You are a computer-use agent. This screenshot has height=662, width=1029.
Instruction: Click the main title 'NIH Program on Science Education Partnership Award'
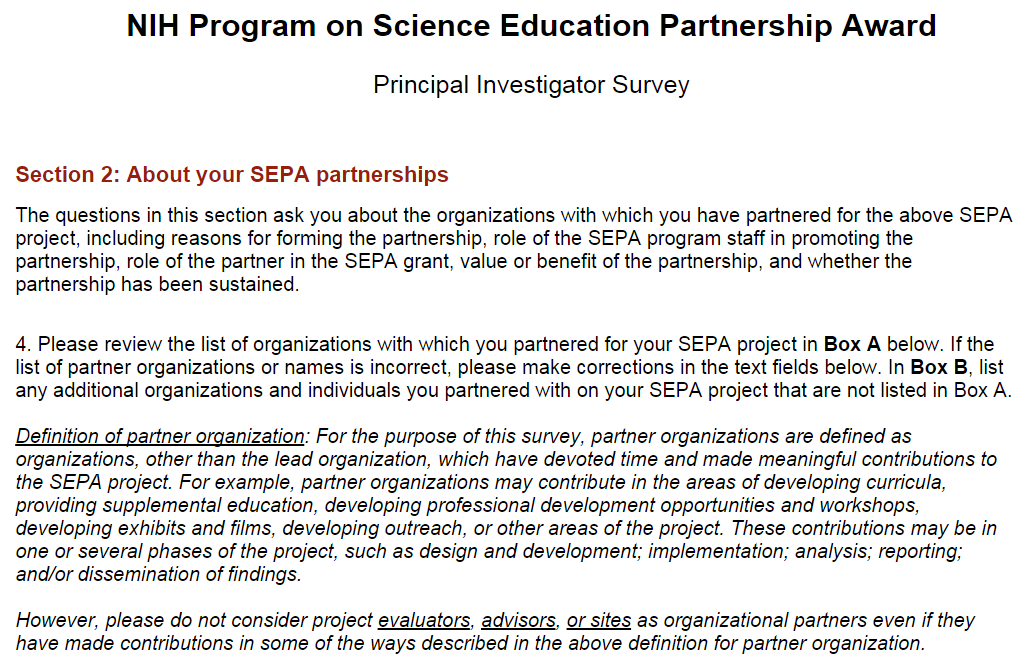coord(531,26)
